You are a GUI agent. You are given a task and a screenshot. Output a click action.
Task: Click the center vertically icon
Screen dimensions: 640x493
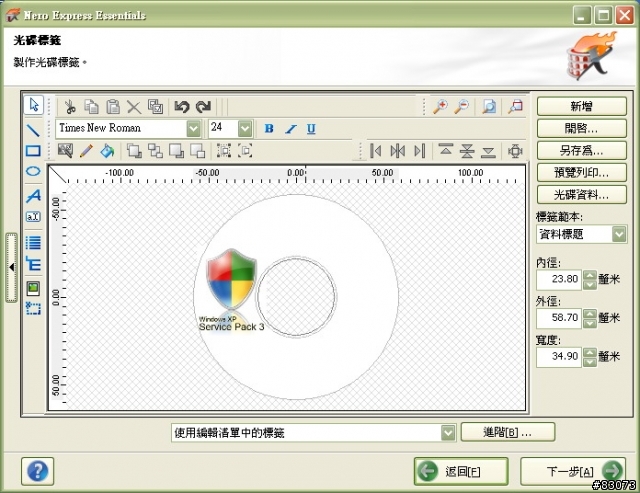(467, 151)
